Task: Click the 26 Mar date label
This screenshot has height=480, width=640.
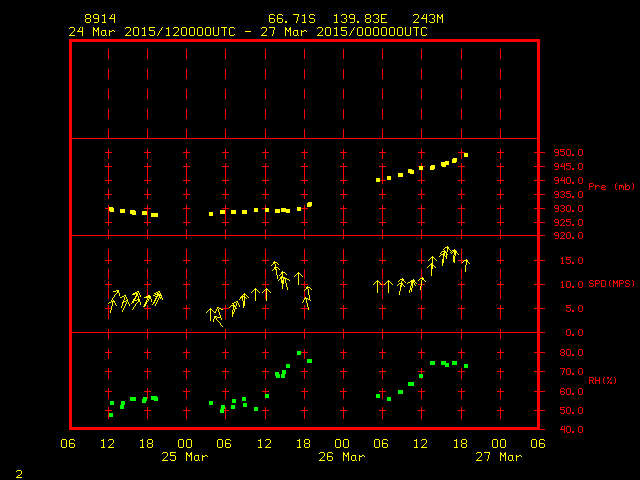Action: point(341,457)
